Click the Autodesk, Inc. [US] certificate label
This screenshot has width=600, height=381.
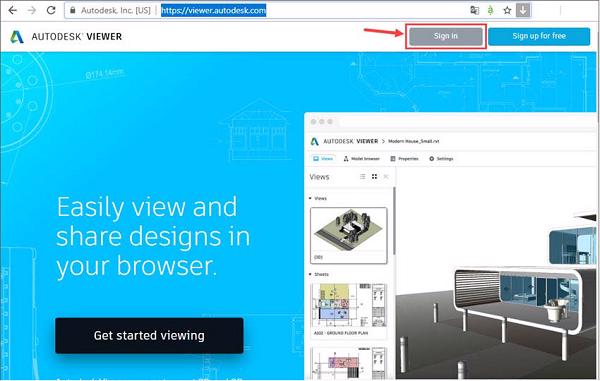[x=116, y=11]
